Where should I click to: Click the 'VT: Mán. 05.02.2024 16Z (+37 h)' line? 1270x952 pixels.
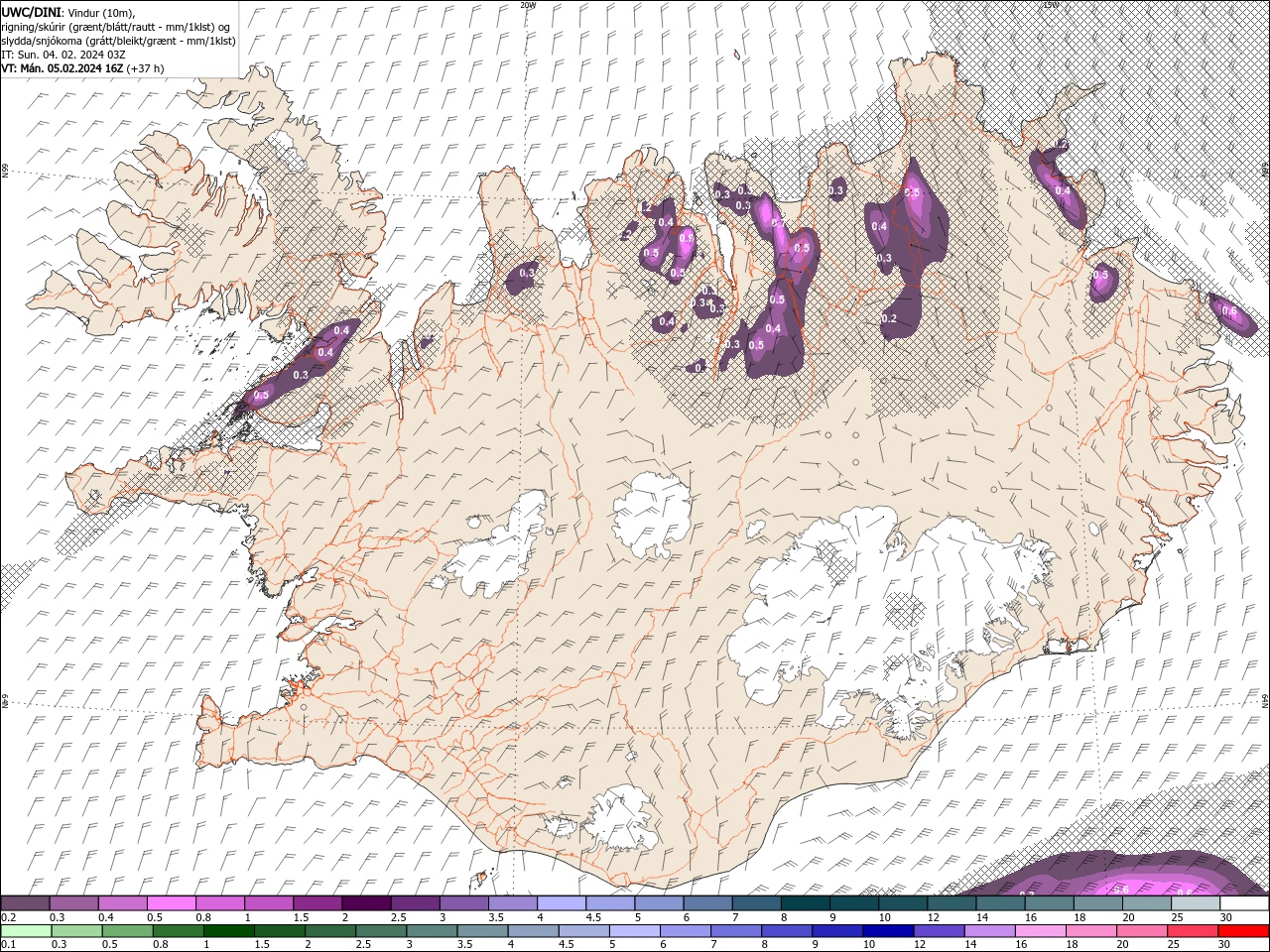(x=82, y=68)
